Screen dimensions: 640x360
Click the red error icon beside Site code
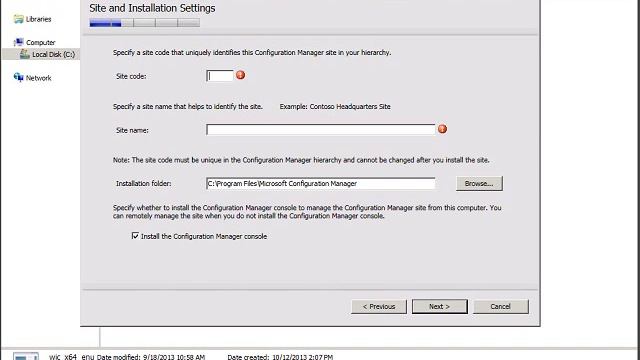pyautogui.click(x=240, y=75)
